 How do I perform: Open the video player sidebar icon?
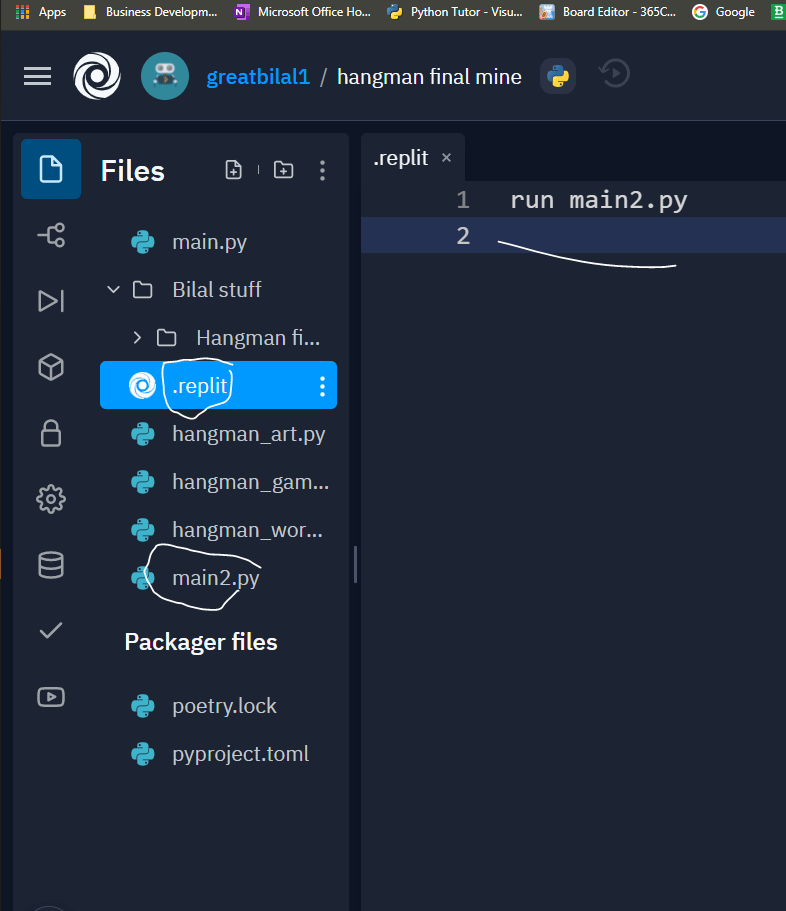(51, 697)
